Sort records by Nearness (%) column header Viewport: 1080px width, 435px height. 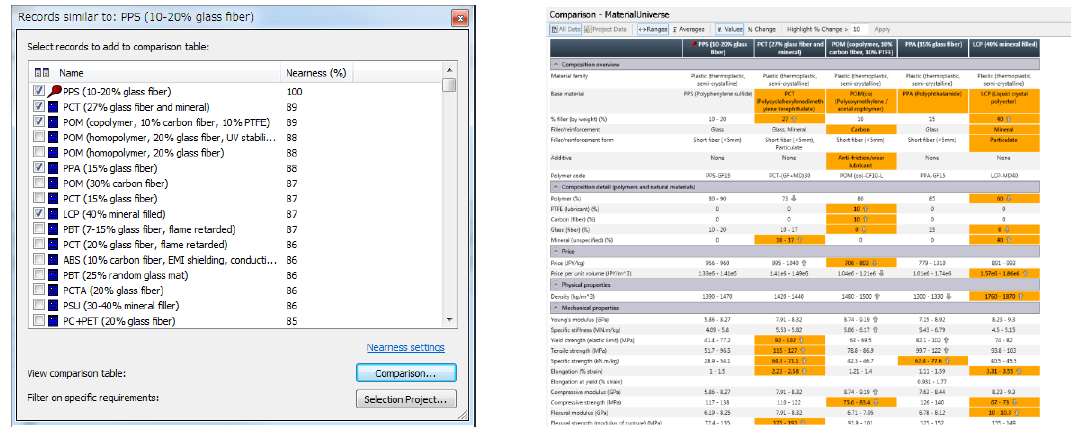[x=316, y=72]
